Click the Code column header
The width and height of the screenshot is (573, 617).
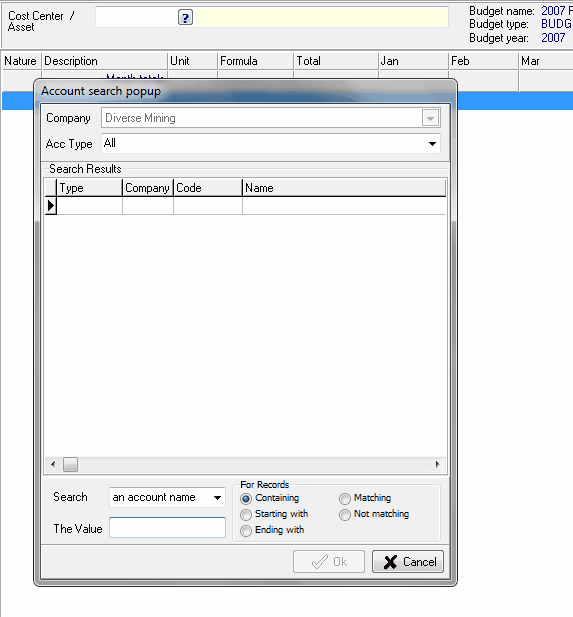point(208,188)
